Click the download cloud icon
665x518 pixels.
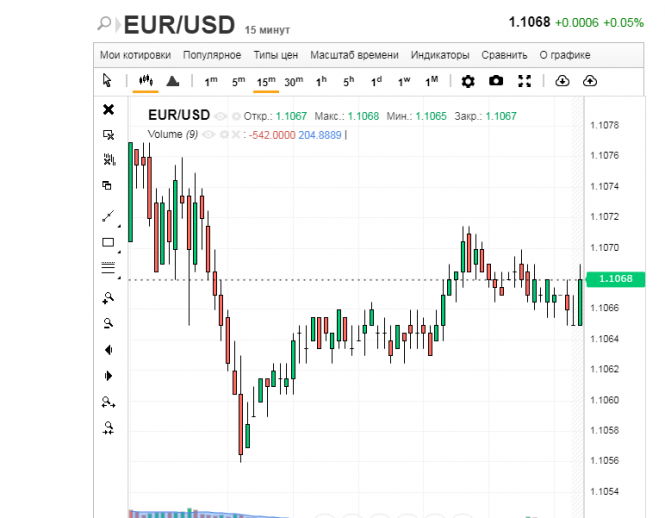pyautogui.click(x=562, y=81)
